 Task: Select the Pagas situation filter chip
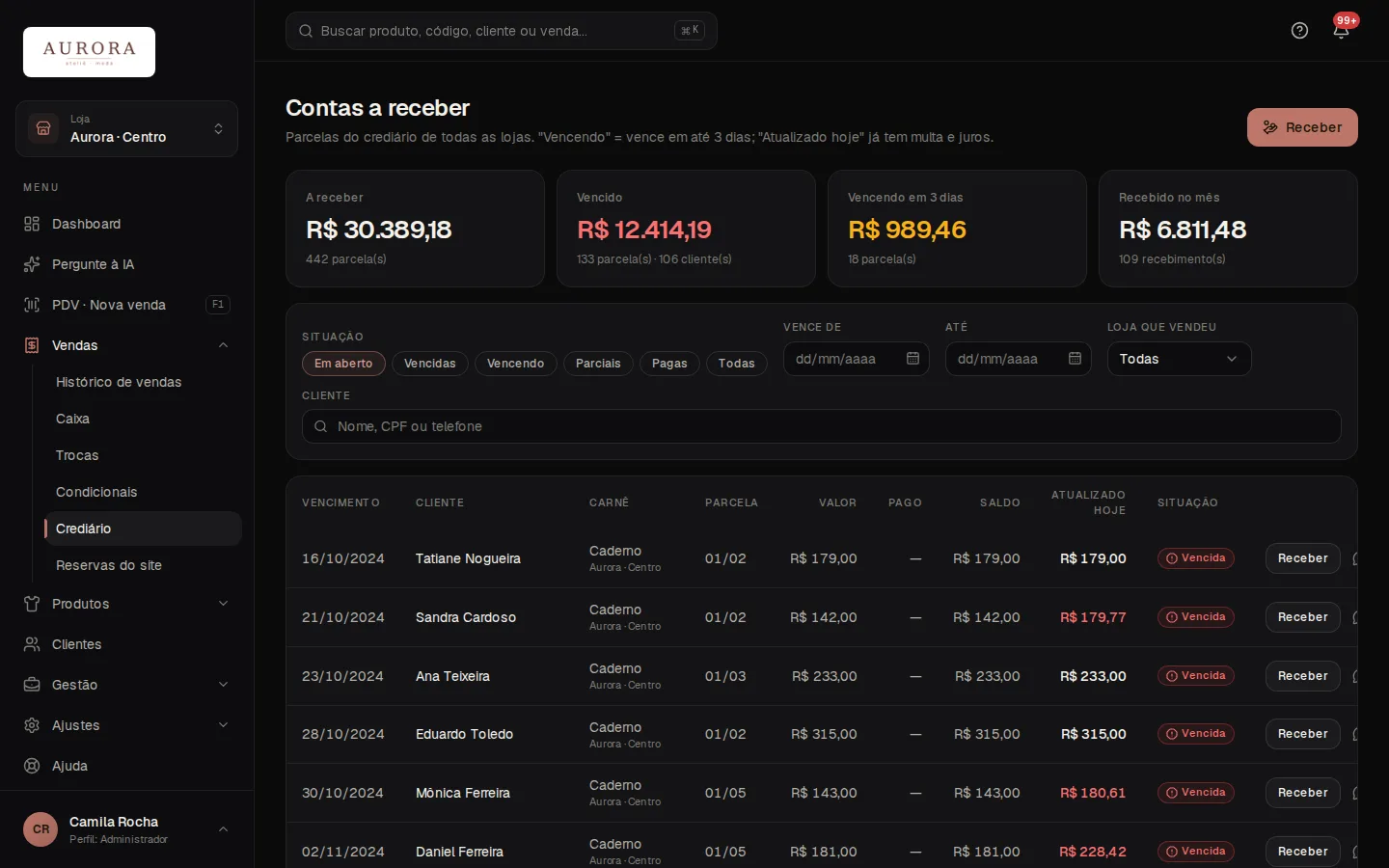669,364
